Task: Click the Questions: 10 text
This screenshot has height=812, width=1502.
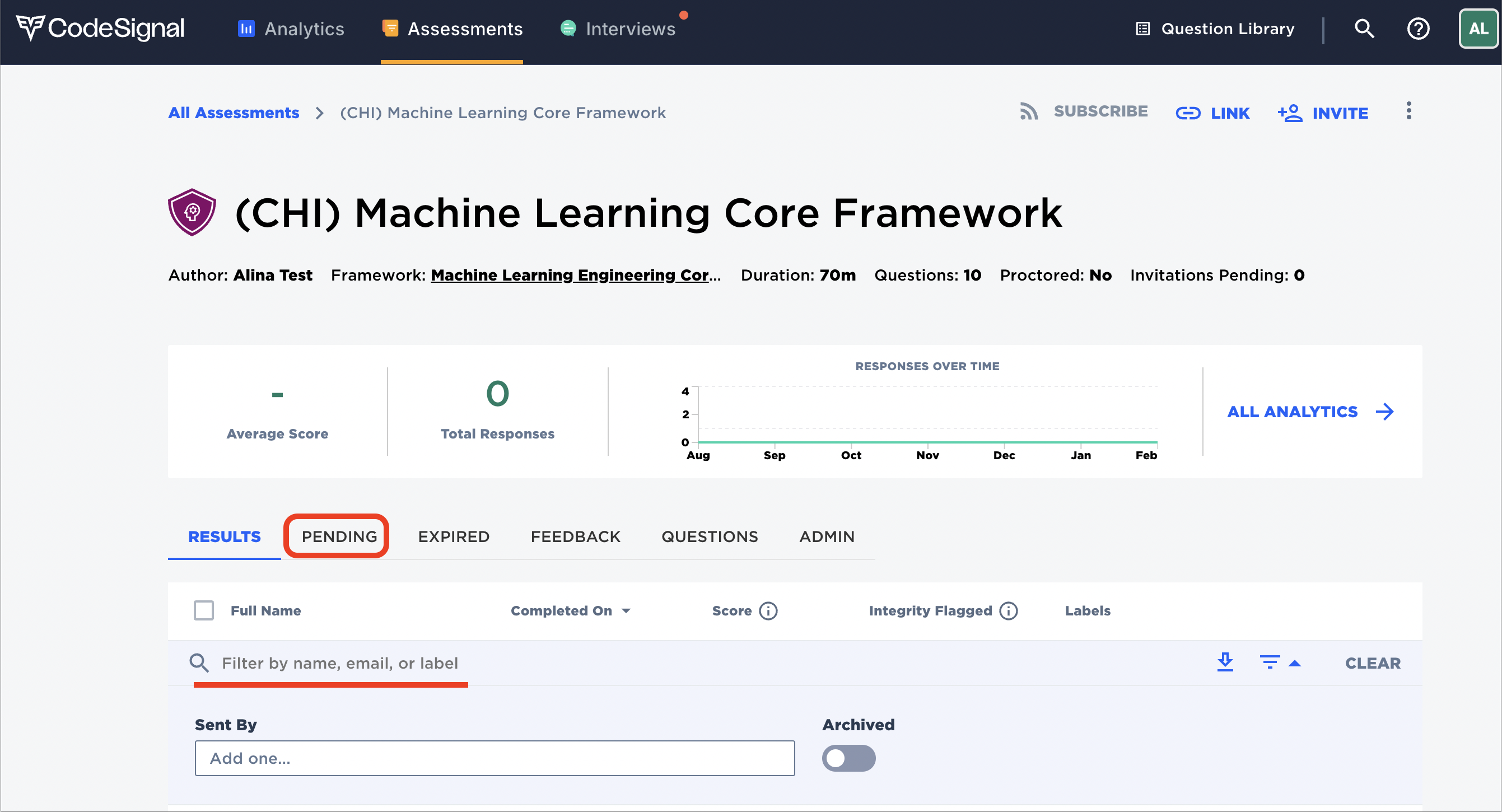Action: click(927, 275)
